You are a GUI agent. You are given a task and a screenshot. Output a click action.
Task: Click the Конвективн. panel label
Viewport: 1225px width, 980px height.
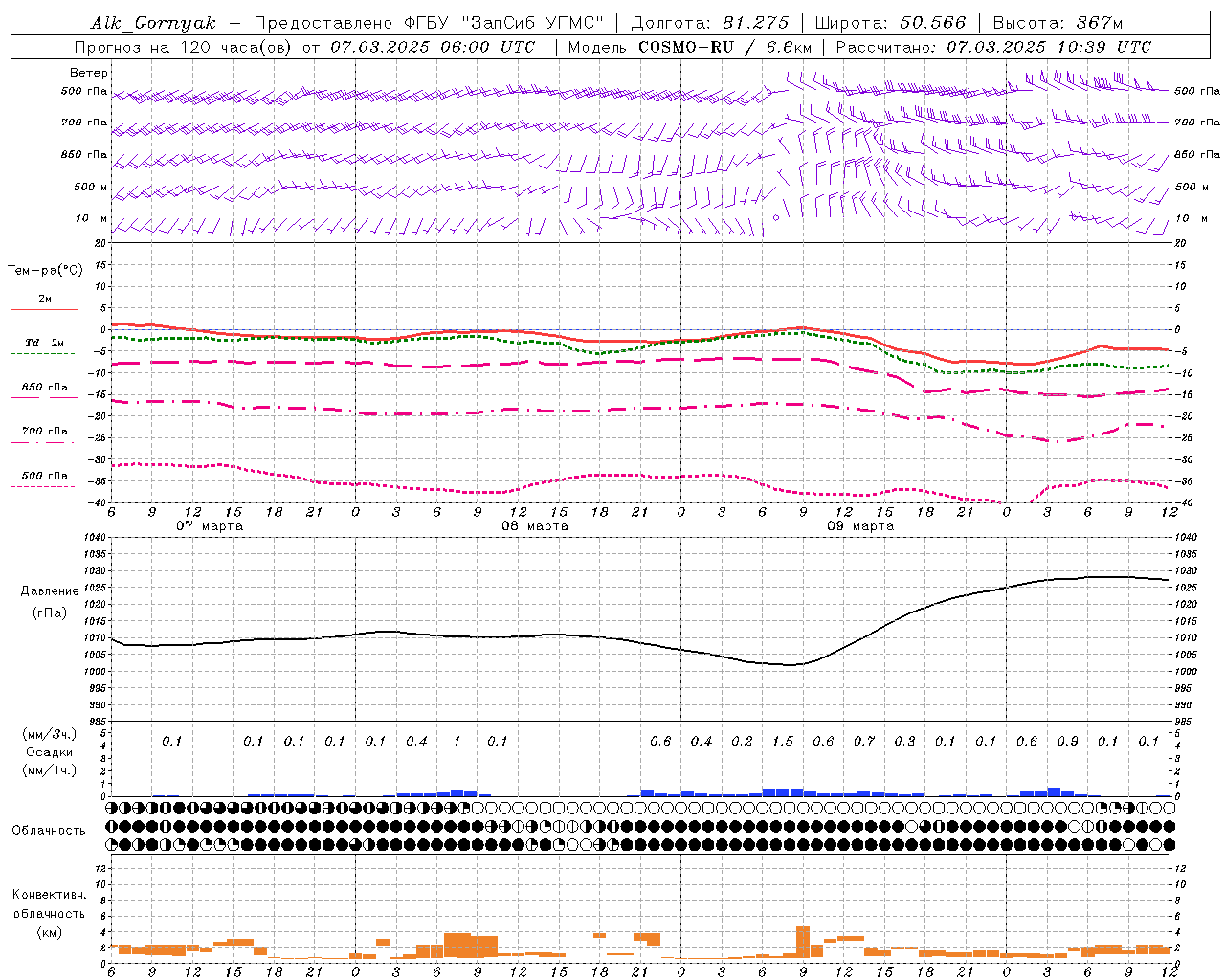point(50,895)
